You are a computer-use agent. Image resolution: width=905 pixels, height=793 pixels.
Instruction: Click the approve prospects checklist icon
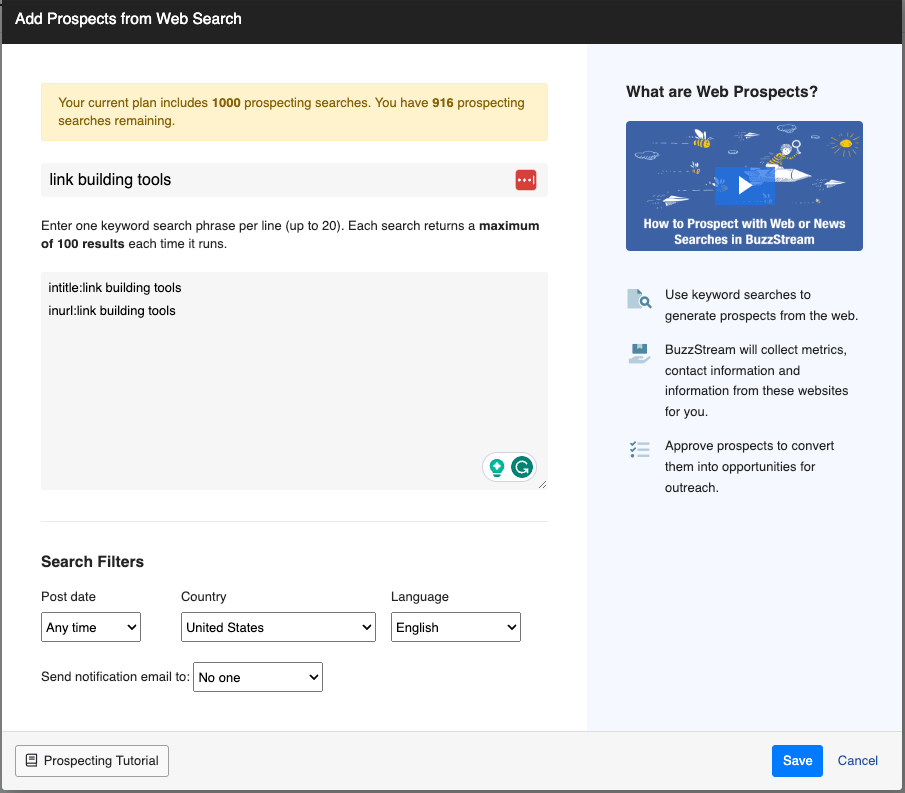[x=639, y=449]
